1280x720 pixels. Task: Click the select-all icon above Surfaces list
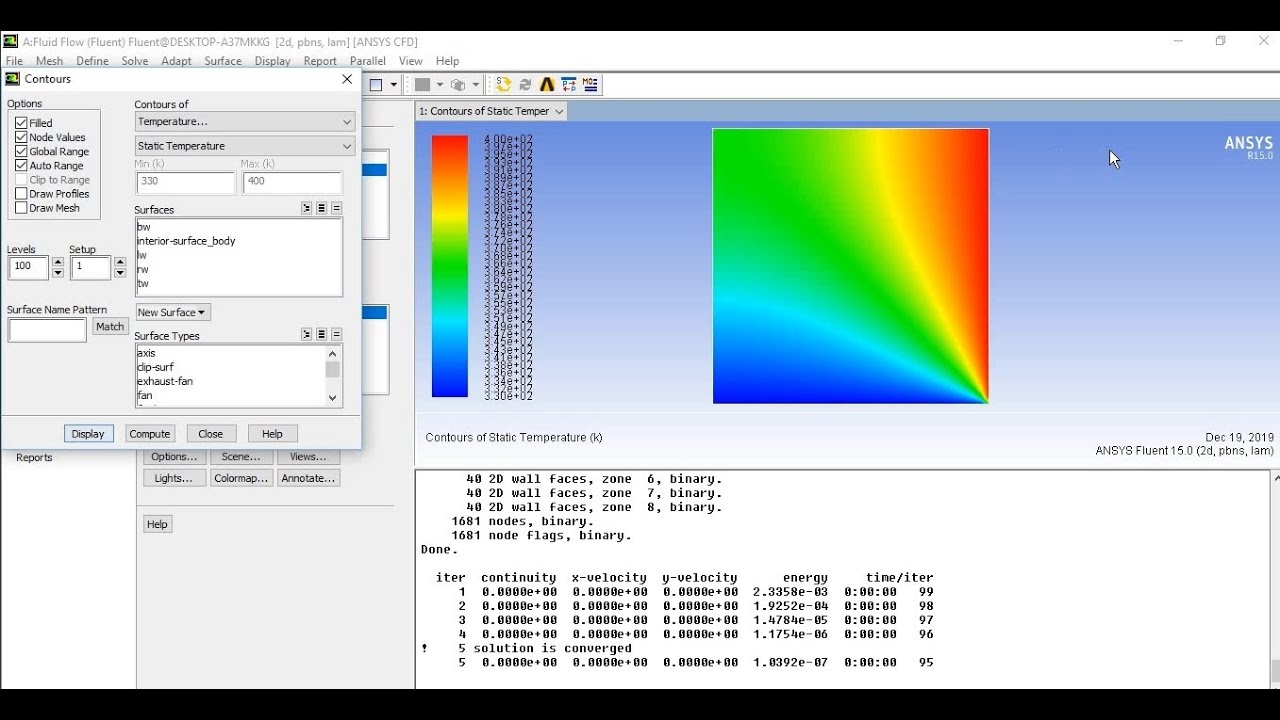click(307, 209)
